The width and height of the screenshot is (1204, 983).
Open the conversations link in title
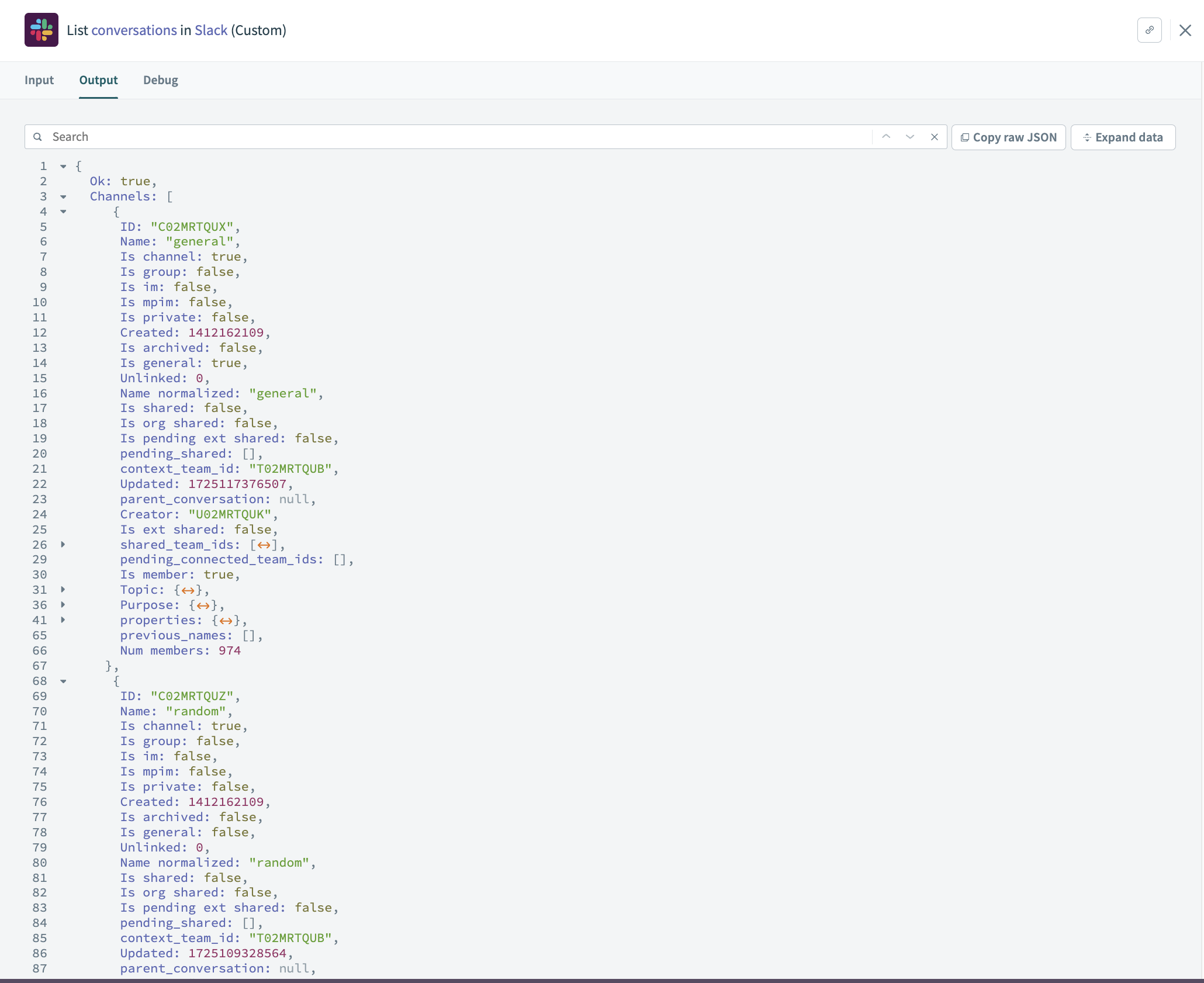coord(134,30)
